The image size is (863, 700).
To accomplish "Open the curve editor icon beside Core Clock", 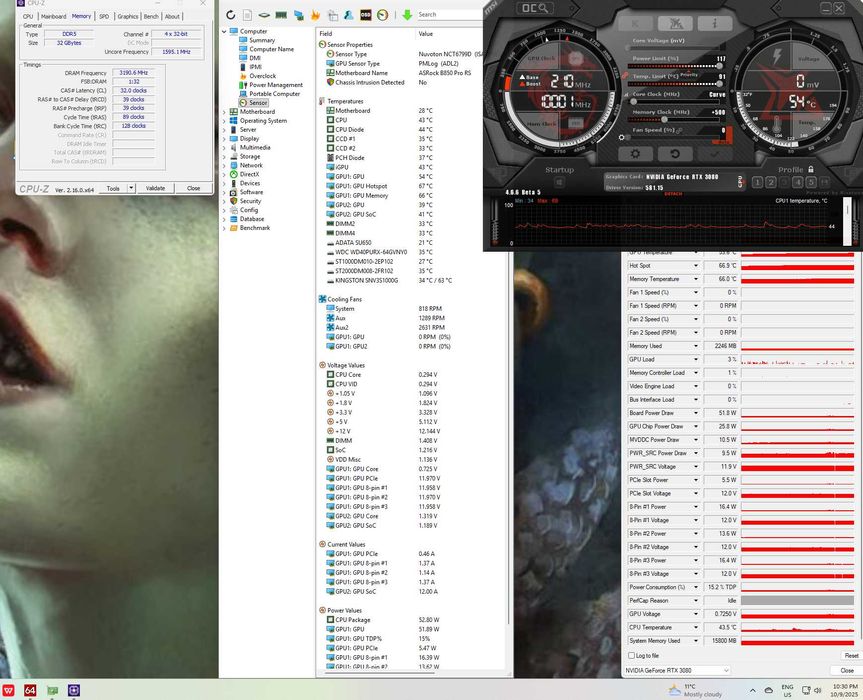I will tap(626, 95).
